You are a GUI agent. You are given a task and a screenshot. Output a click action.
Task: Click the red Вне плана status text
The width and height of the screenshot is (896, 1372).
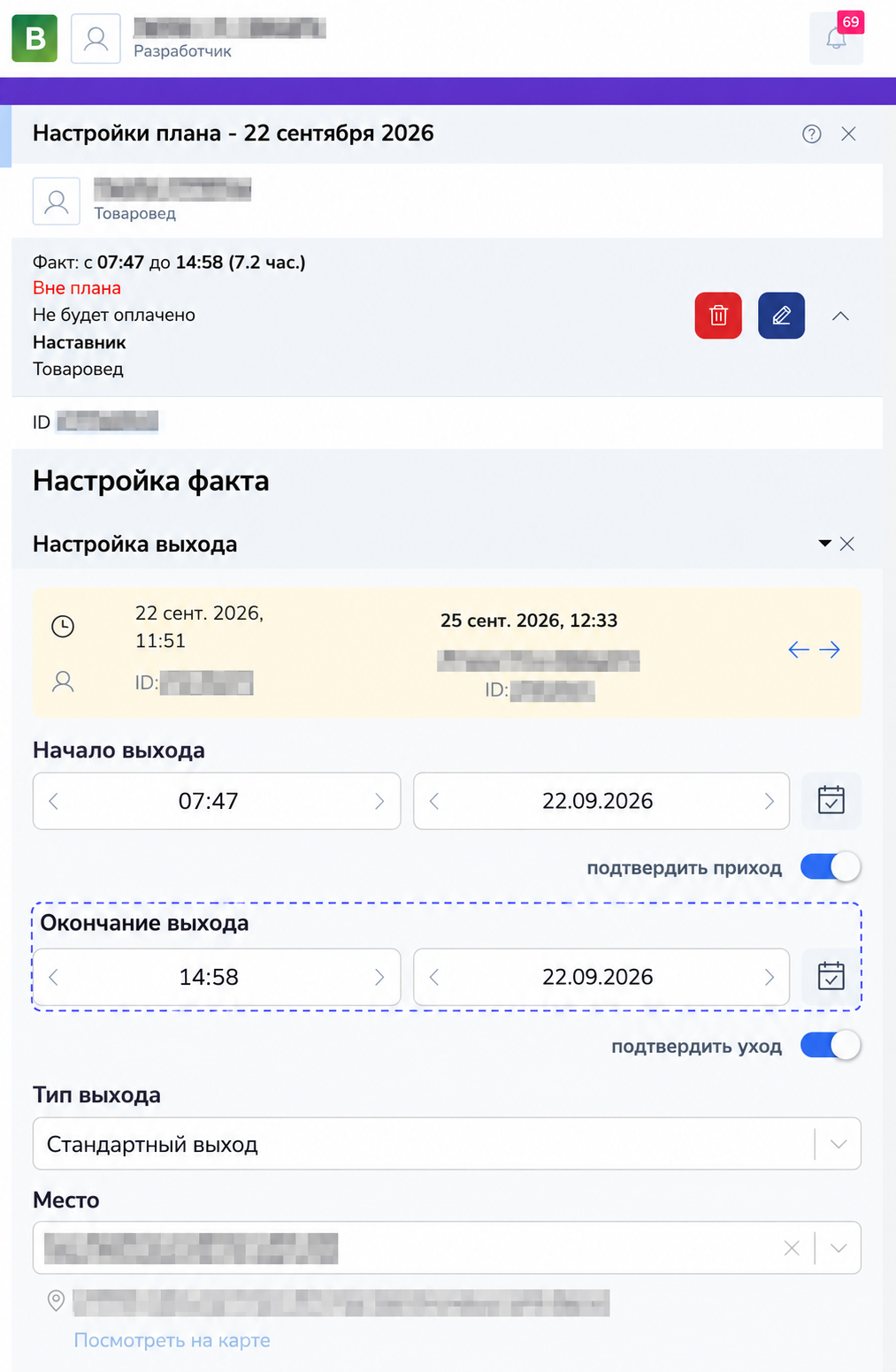click(x=77, y=288)
